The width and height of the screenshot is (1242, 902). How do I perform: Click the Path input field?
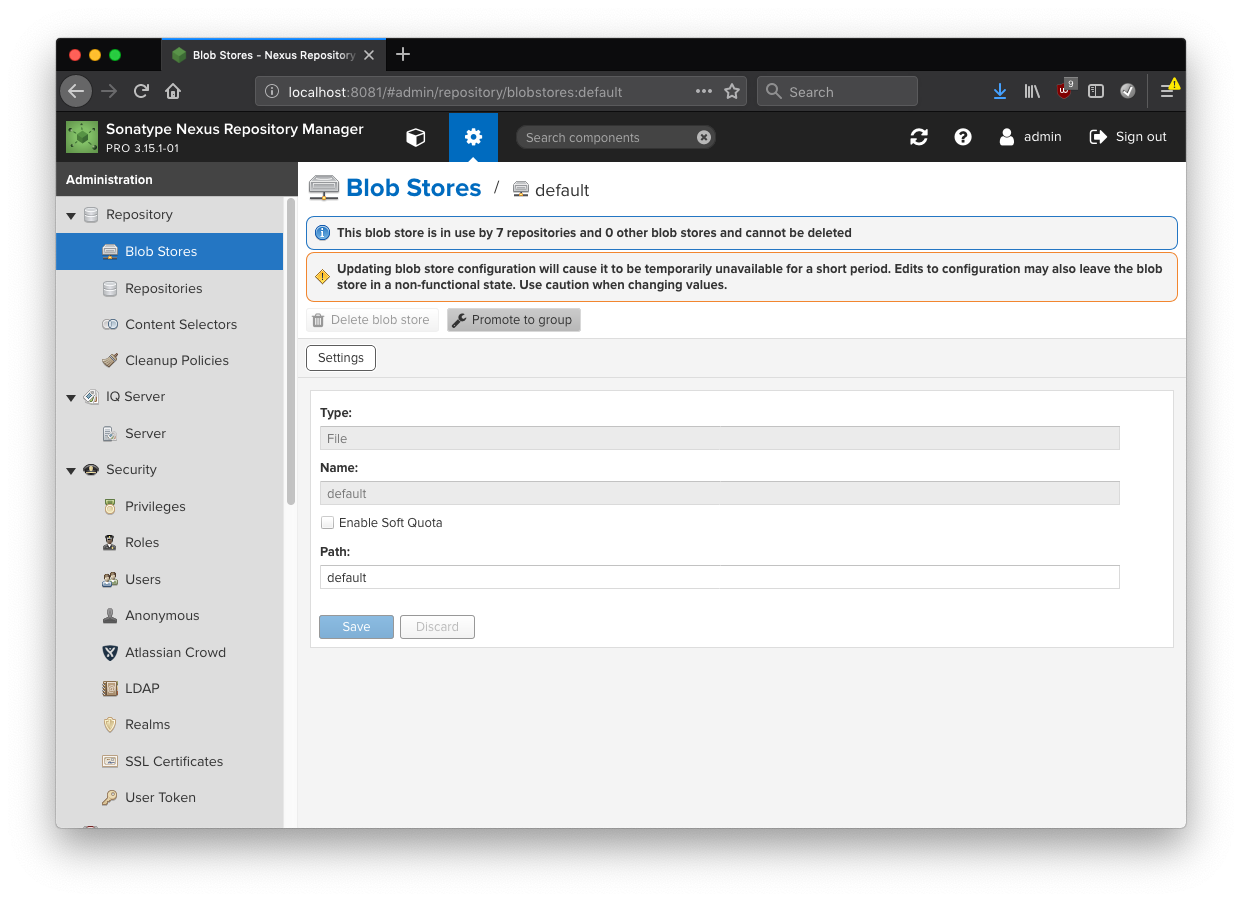[x=720, y=577]
